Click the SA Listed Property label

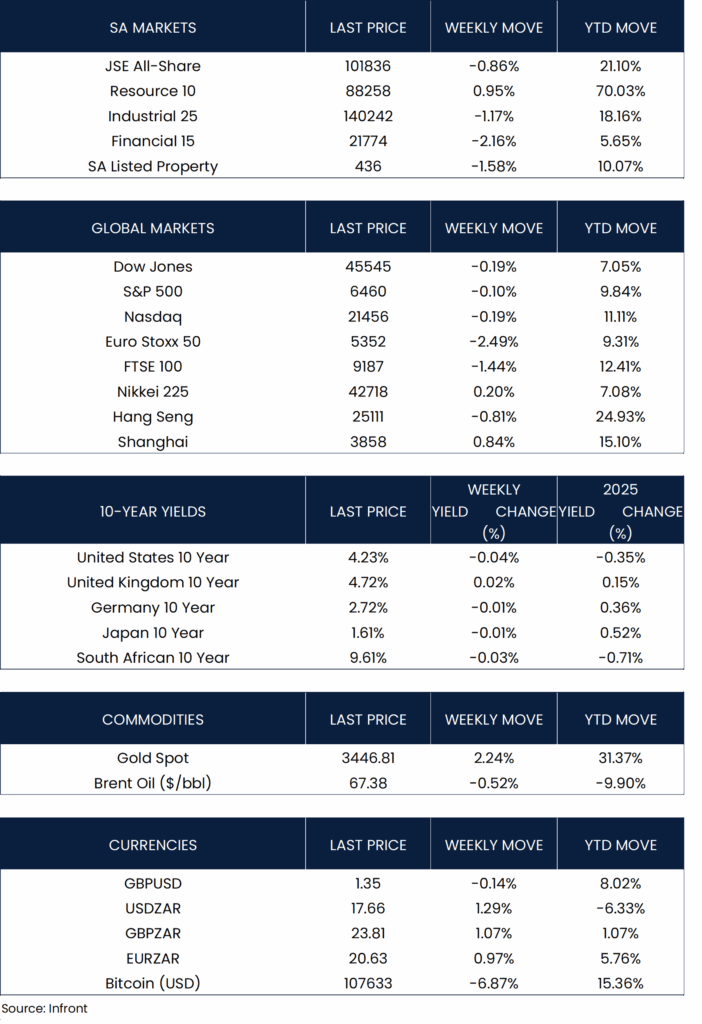coord(152,166)
